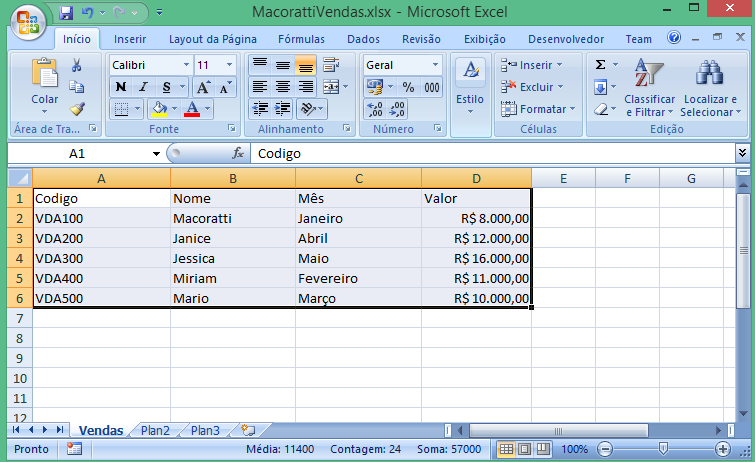Apply fill color with the paint bucket

click(159, 109)
